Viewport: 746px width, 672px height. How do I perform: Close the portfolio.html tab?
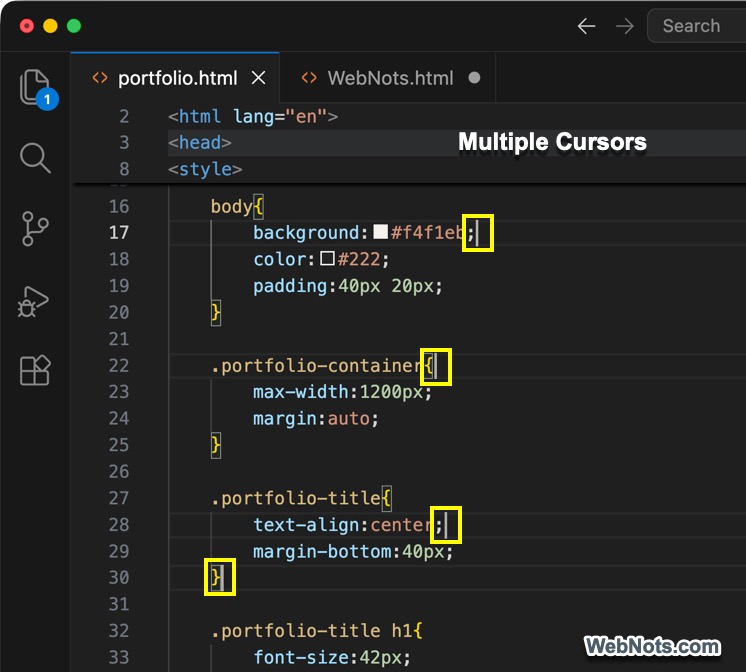tap(258, 78)
